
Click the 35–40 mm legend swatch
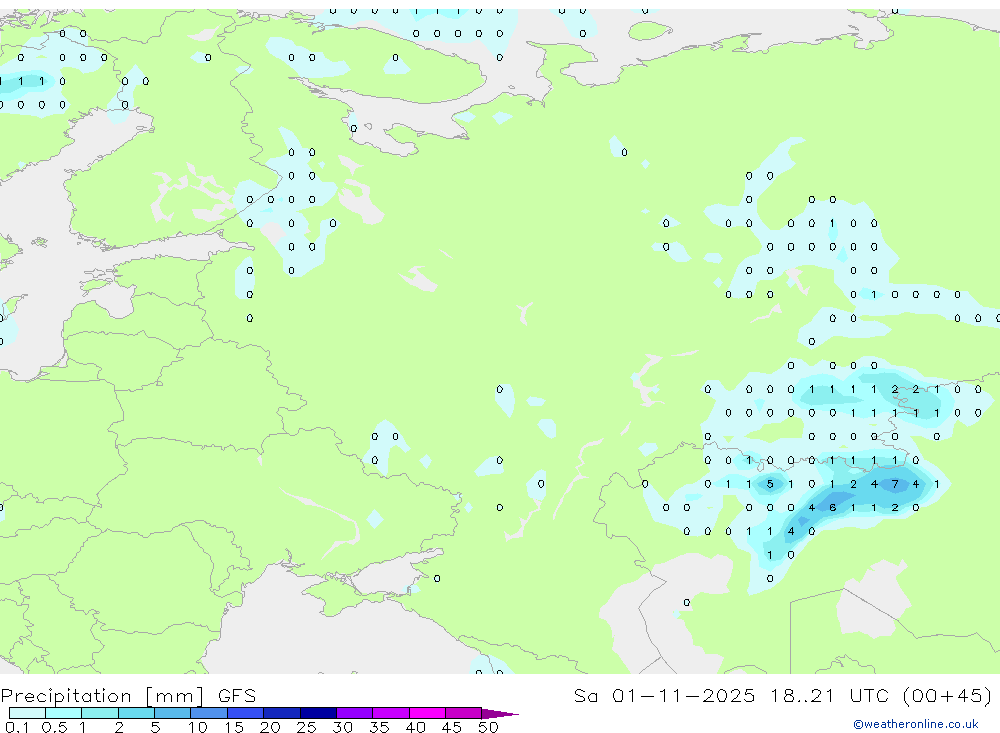tap(390, 713)
